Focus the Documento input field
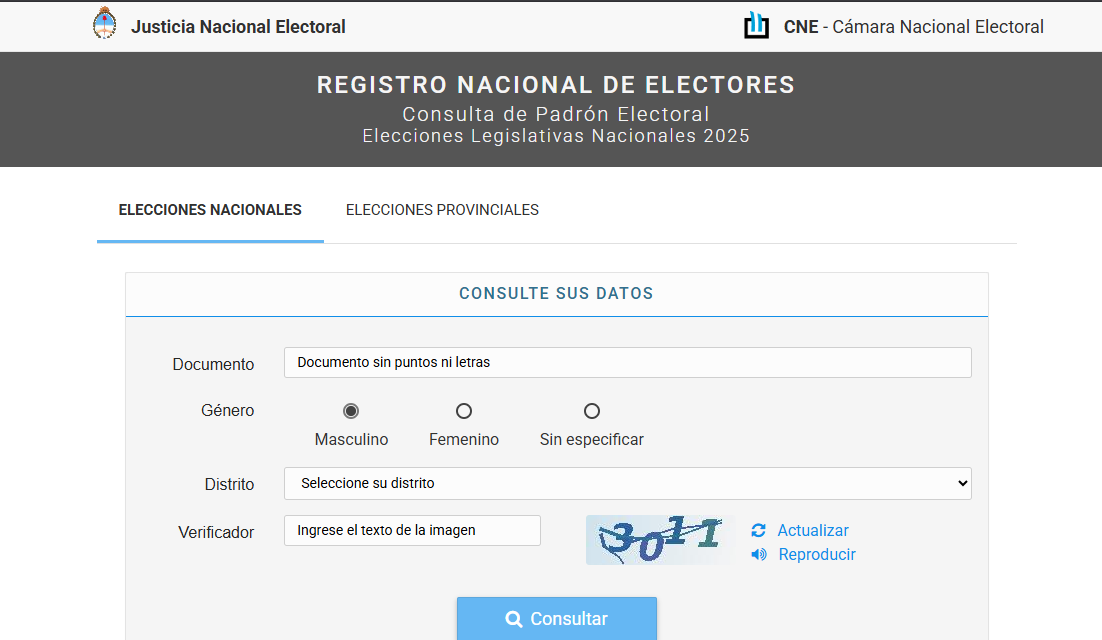Viewport: 1102px width, 640px height. point(628,363)
